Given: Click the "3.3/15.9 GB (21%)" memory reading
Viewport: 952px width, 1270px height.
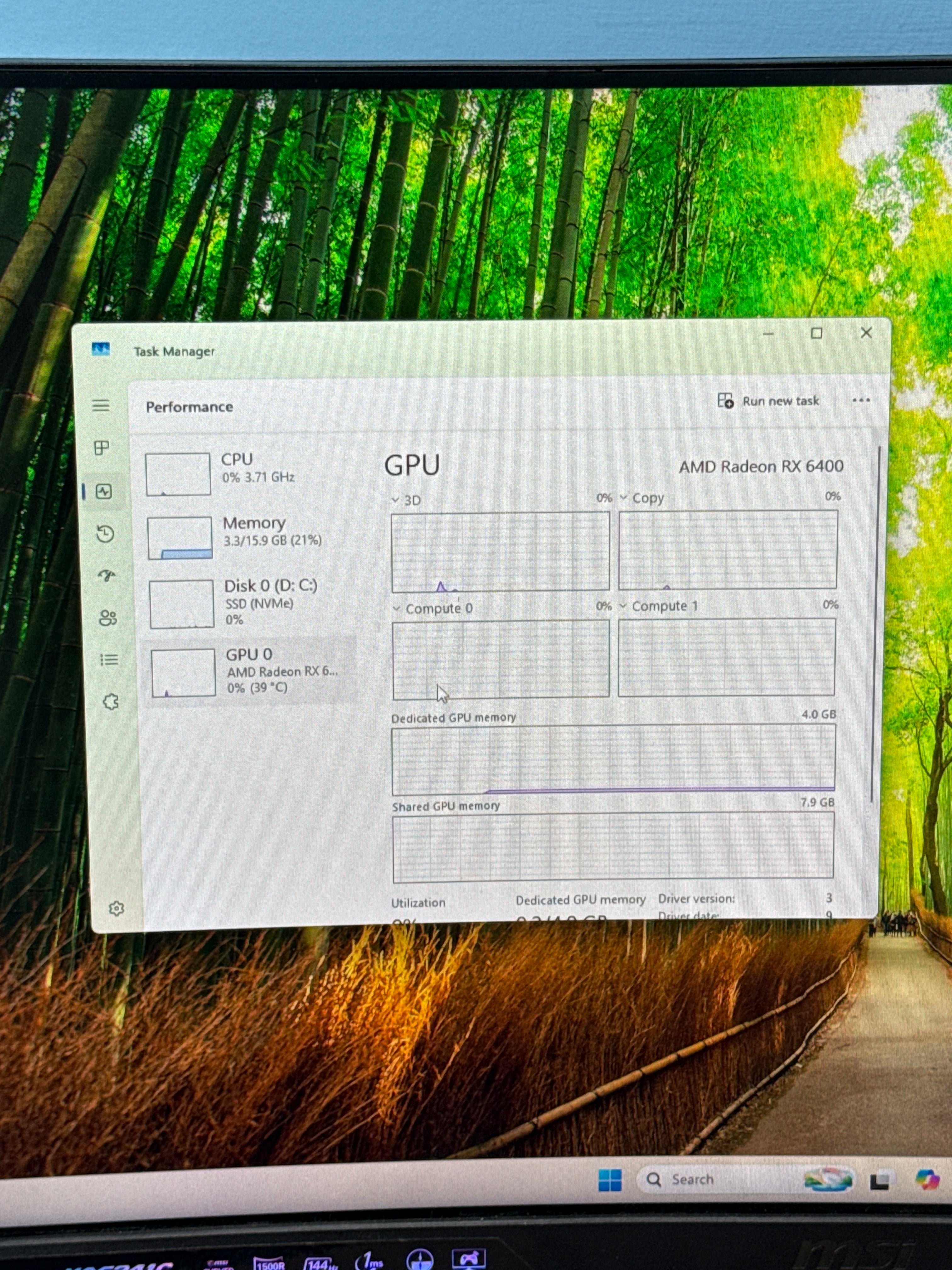Looking at the screenshot, I should click(273, 540).
